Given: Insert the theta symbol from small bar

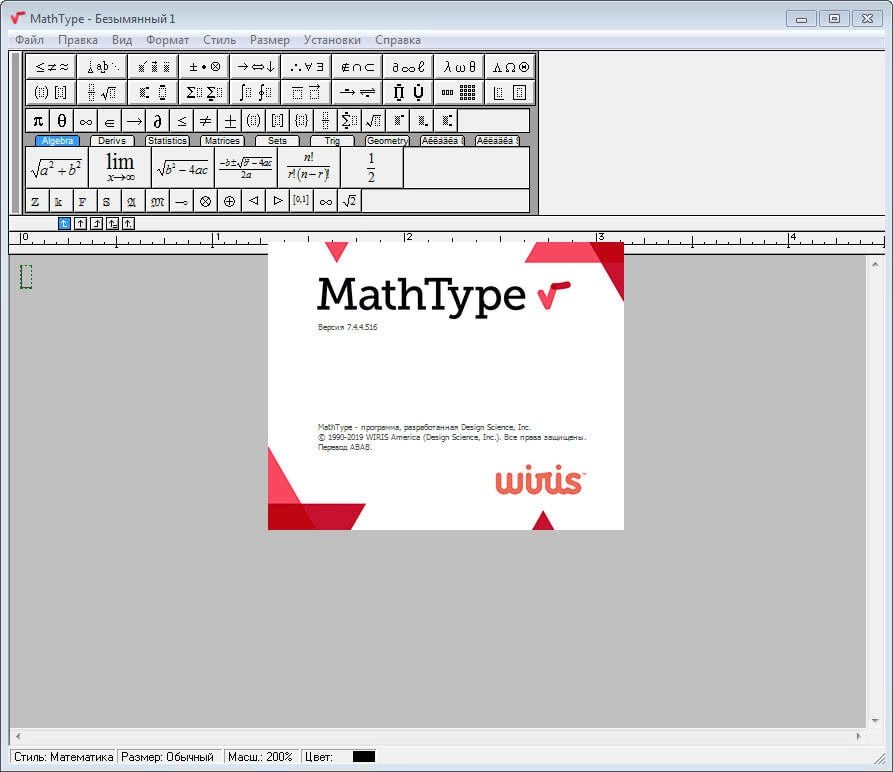Looking at the screenshot, I should coord(62,121).
